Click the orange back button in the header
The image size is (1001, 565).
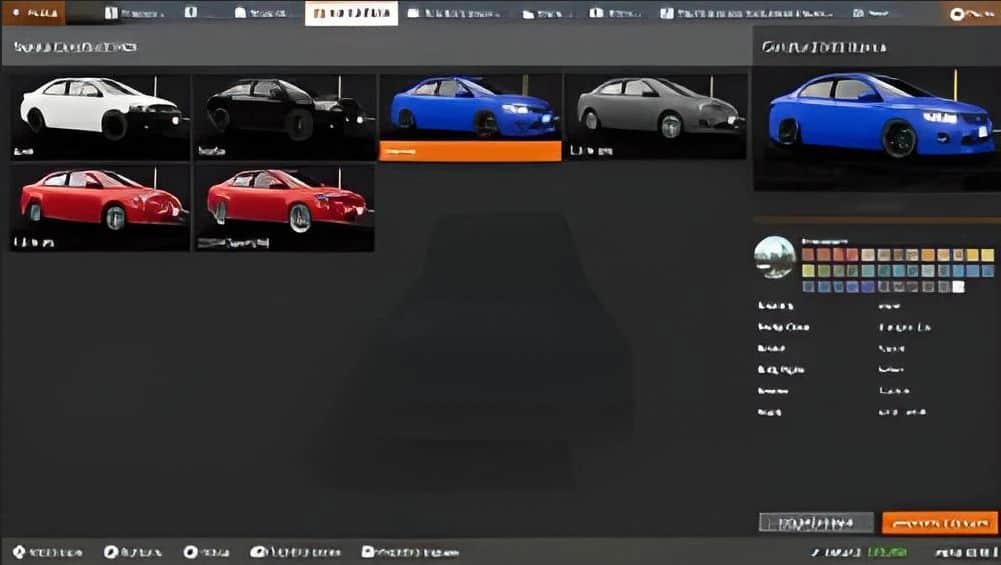33,13
